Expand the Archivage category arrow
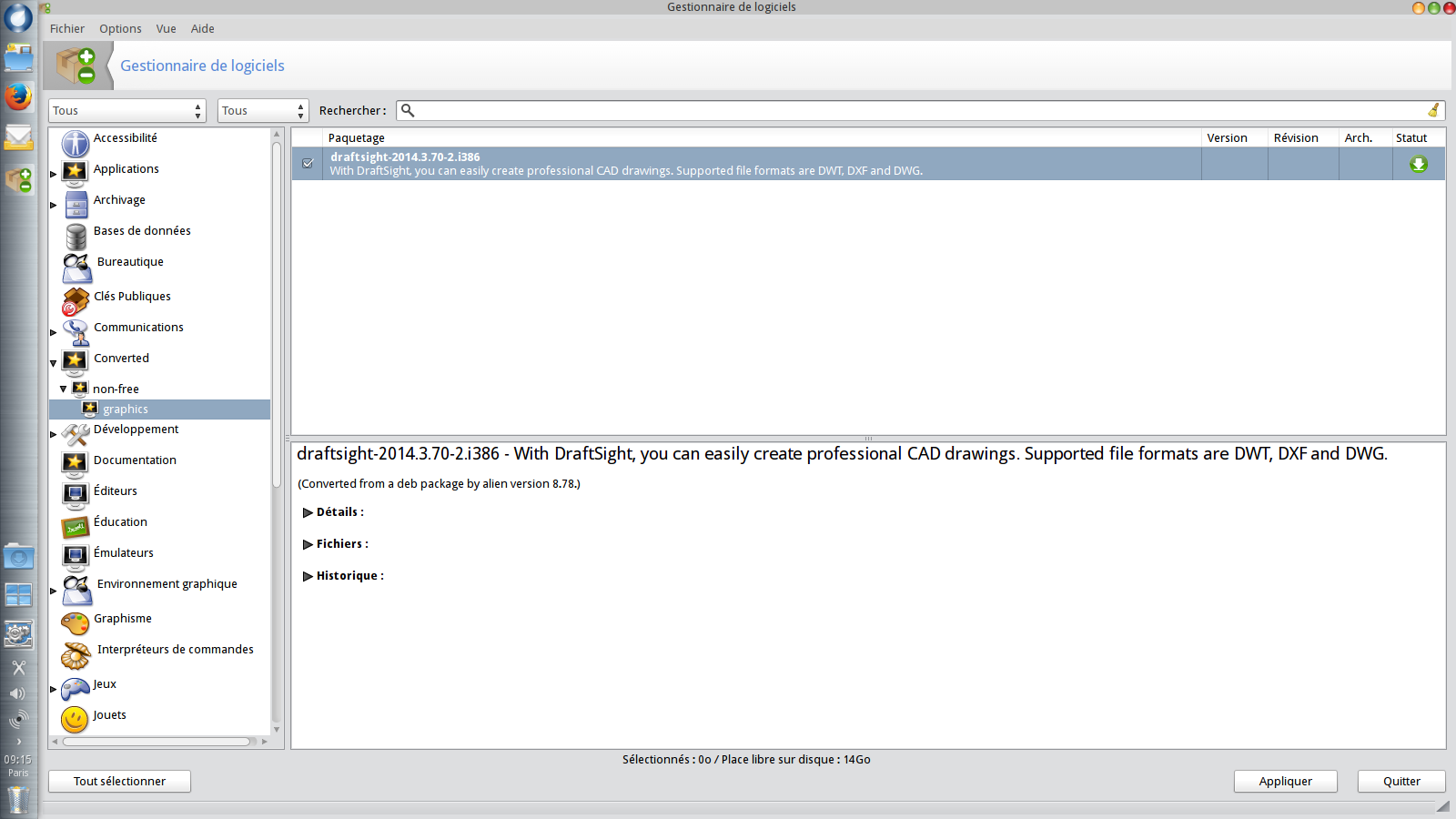Image resolution: width=1456 pixels, height=819 pixels. pyautogui.click(x=54, y=205)
